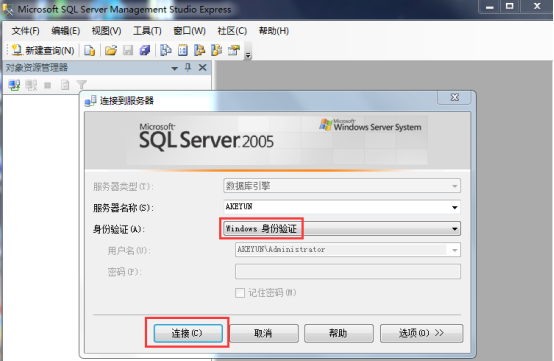The width and height of the screenshot is (554, 361).
Task: Click the 帮助 button in dialog
Action: pos(339,333)
